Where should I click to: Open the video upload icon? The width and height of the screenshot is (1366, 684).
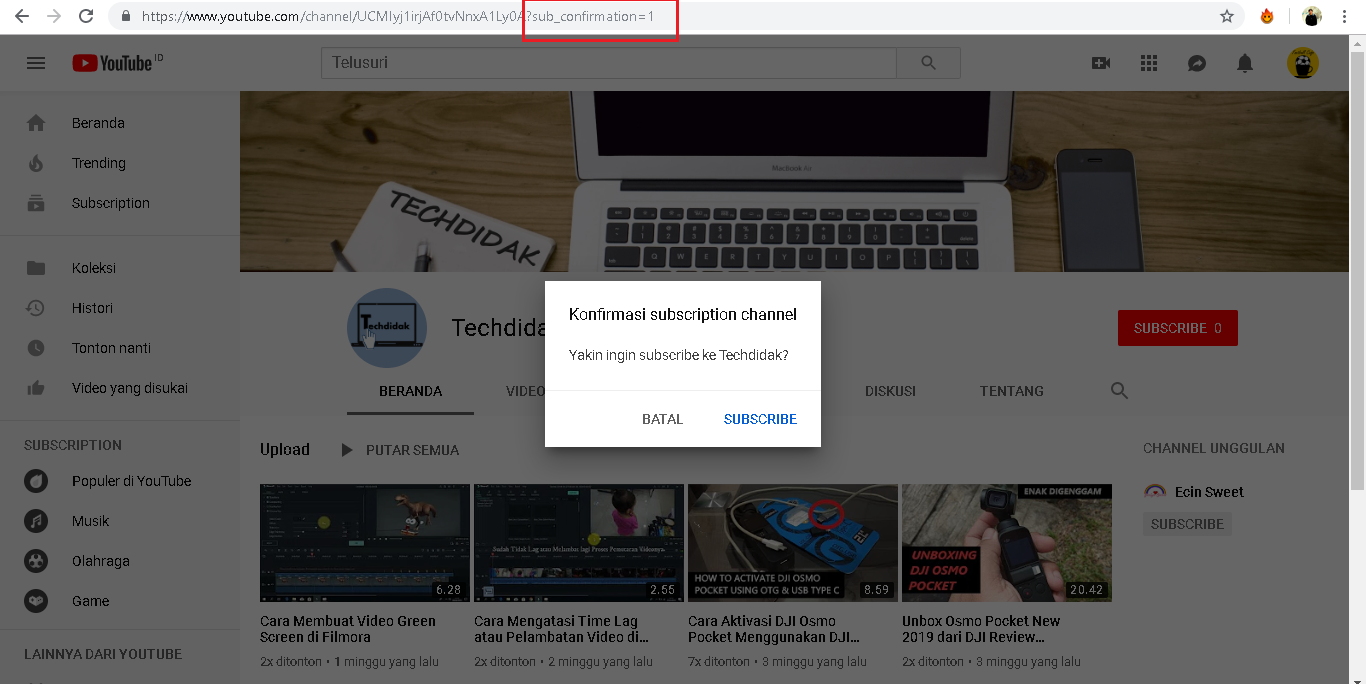tap(1101, 62)
